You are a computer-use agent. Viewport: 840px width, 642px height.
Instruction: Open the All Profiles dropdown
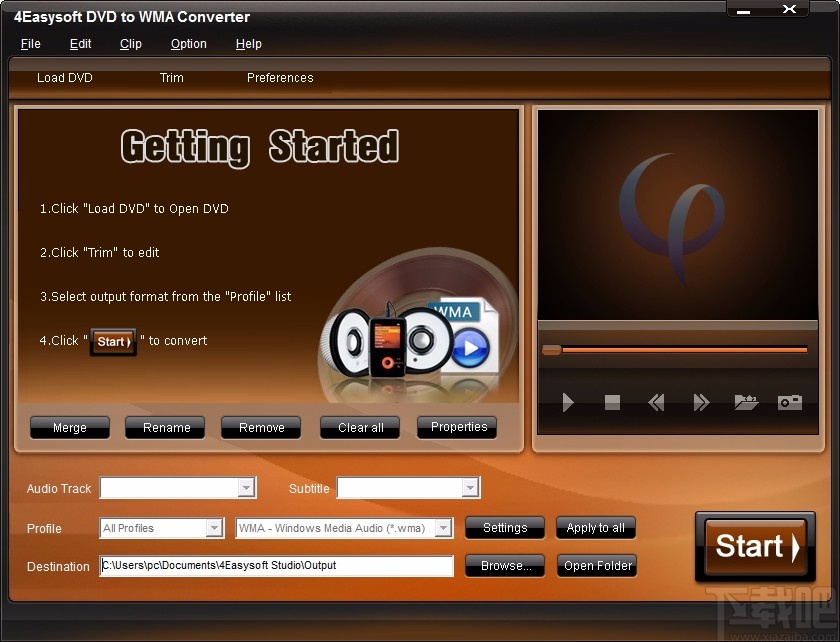tap(215, 528)
